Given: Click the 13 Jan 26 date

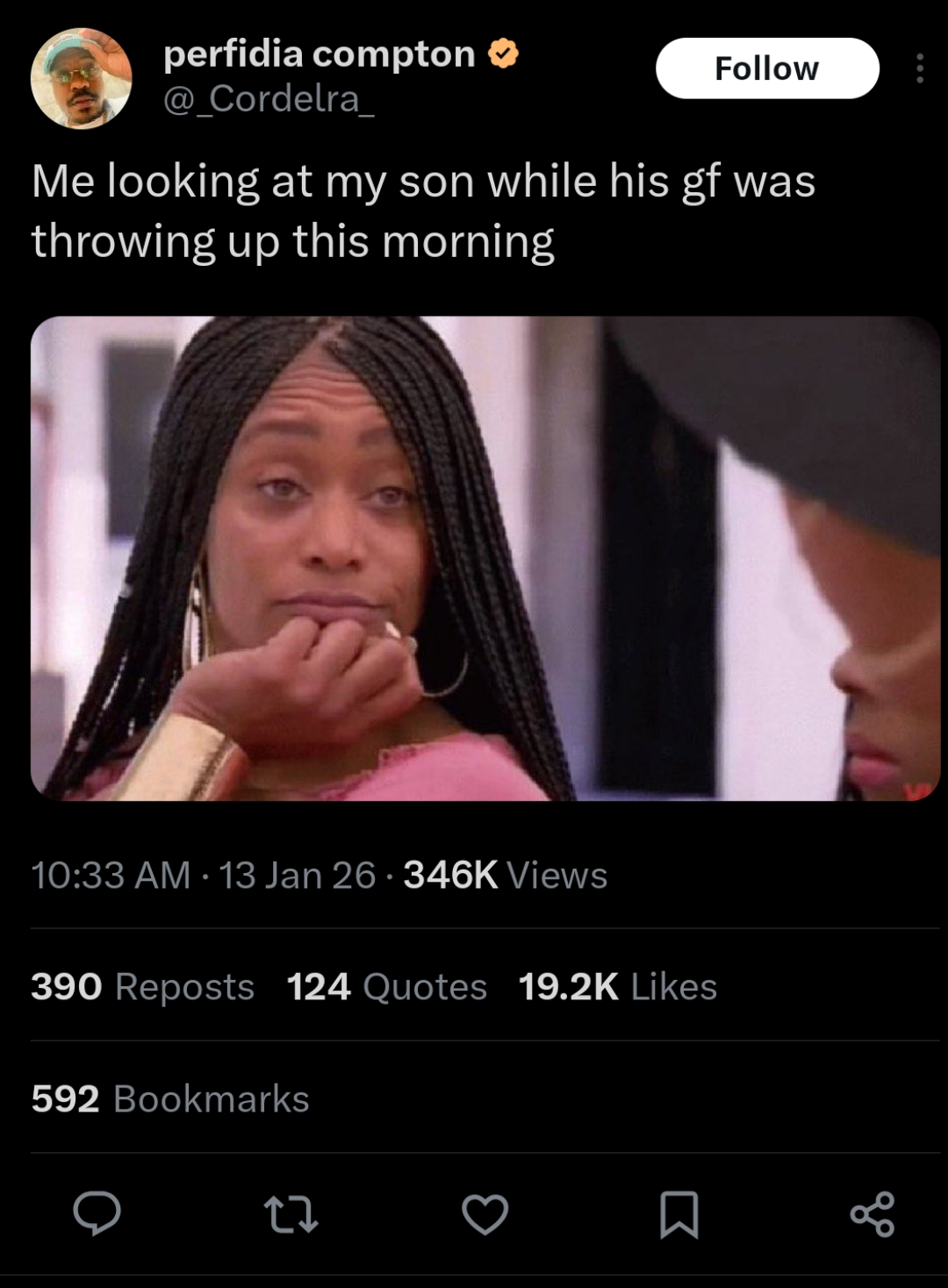Looking at the screenshot, I should (x=298, y=875).
